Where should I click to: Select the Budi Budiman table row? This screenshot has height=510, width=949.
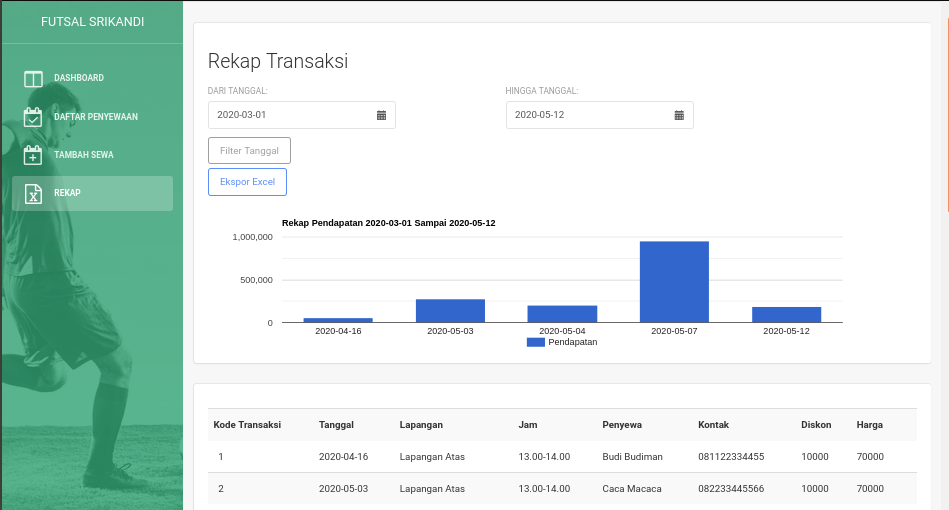click(x=562, y=457)
